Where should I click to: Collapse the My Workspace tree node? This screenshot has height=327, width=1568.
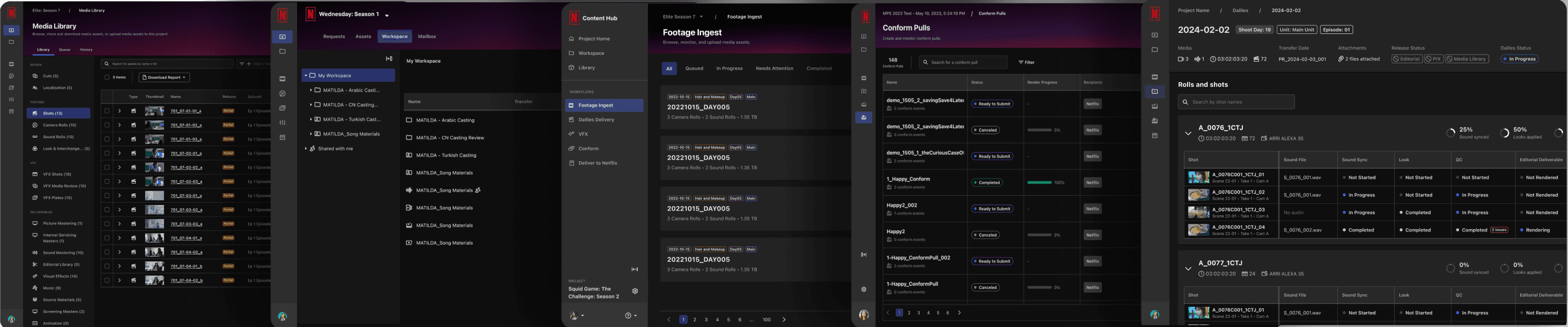click(x=306, y=75)
